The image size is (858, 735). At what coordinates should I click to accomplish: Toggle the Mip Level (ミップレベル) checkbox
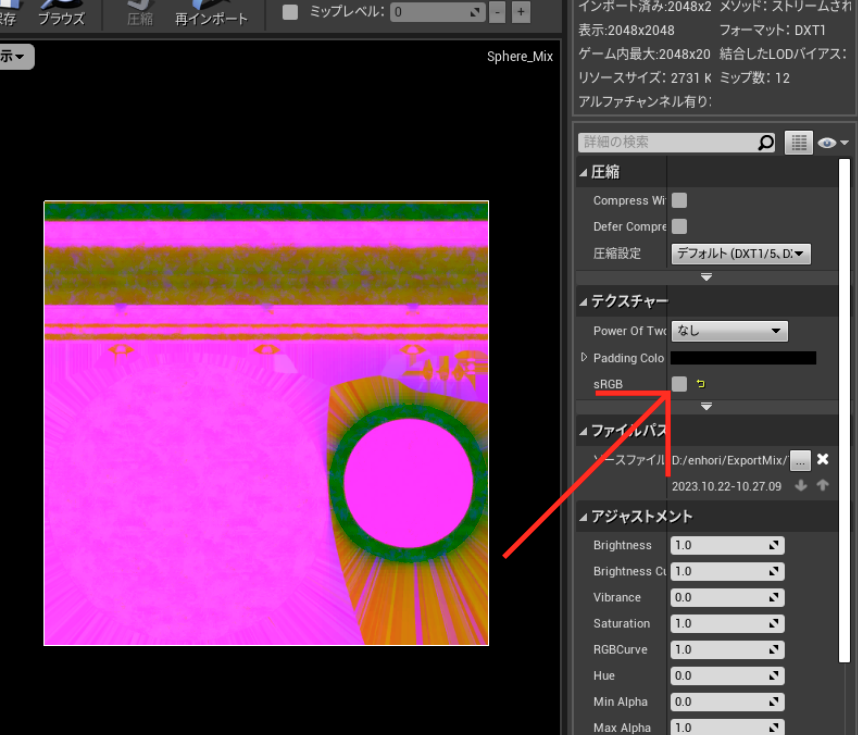coord(290,12)
